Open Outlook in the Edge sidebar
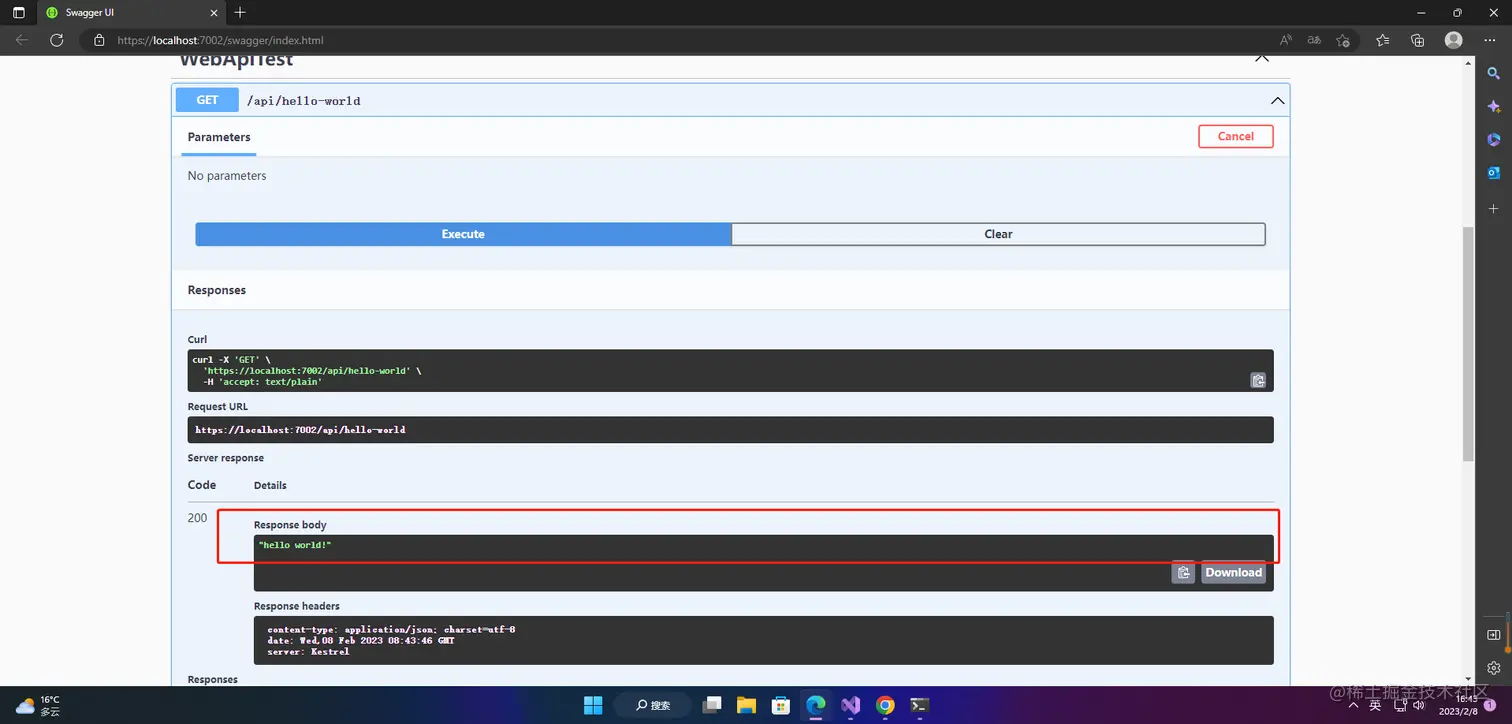The image size is (1512, 724). pos(1494,173)
